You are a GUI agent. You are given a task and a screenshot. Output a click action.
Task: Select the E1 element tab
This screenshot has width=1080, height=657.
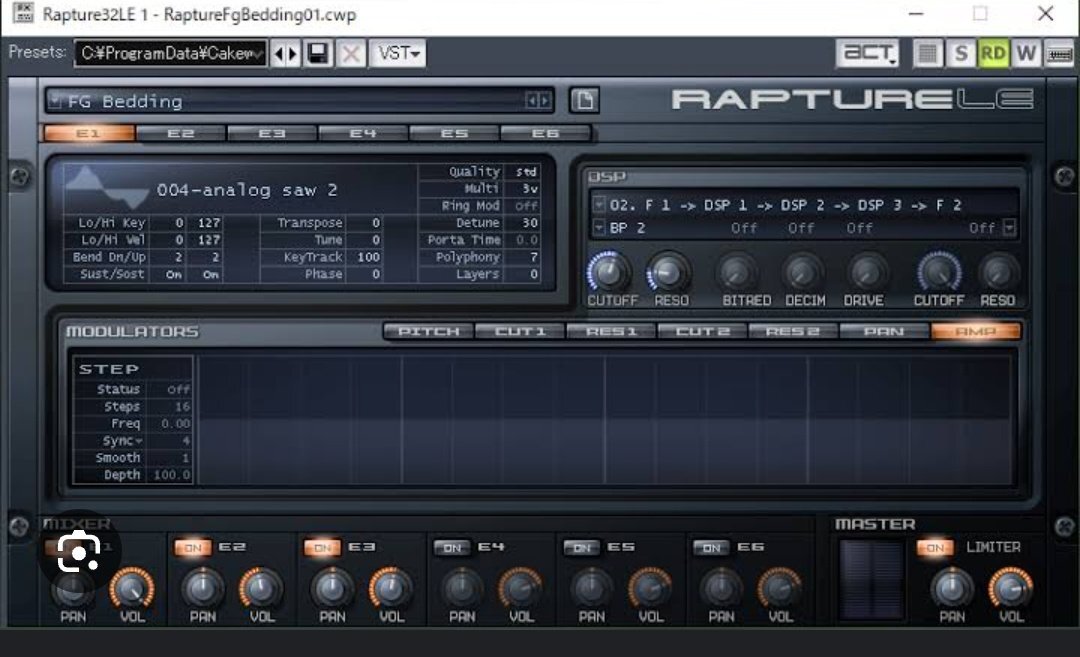90,133
